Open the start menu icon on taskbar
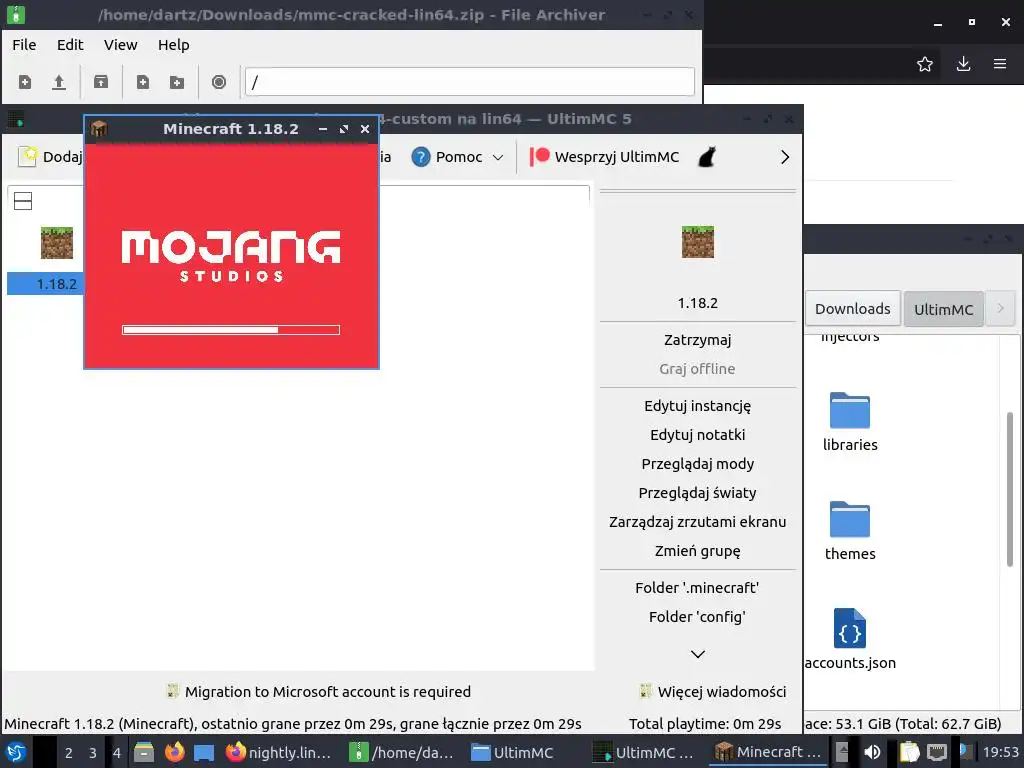This screenshot has height=768, width=1024. click(16, 752)
